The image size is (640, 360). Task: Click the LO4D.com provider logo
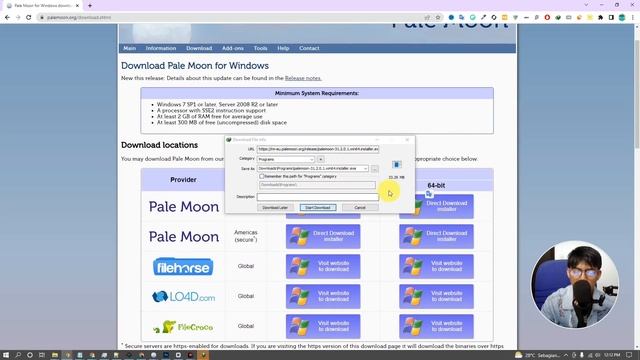[x=183, y=296]
